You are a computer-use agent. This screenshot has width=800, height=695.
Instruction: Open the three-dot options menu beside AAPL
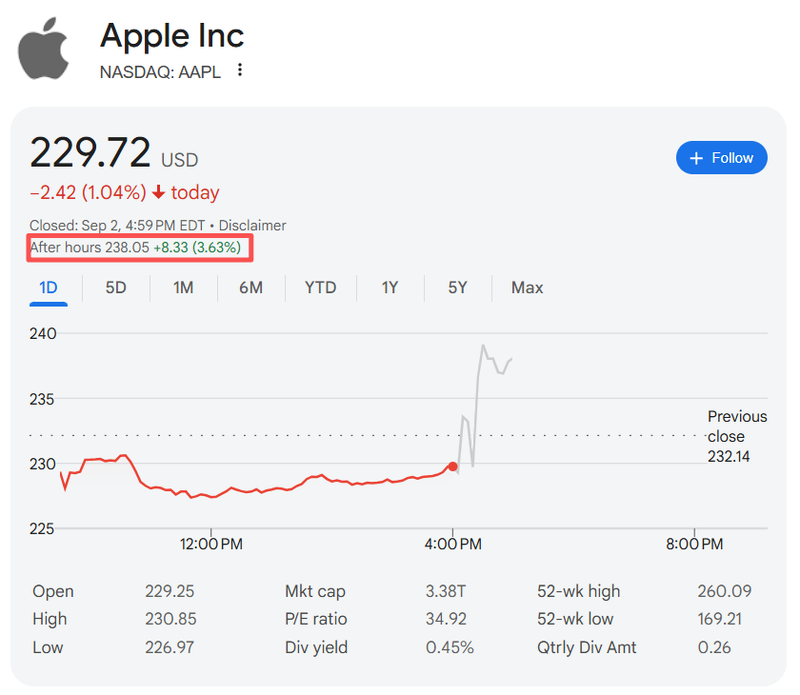239,71
